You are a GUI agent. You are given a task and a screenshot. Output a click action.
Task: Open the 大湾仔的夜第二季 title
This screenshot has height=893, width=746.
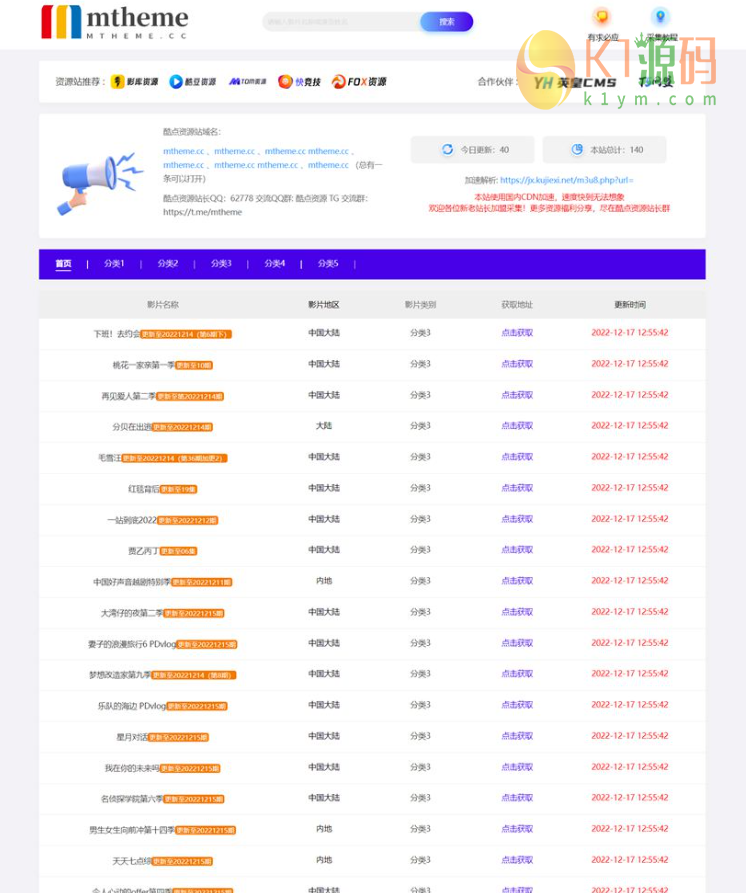click(x=132, y=613)
